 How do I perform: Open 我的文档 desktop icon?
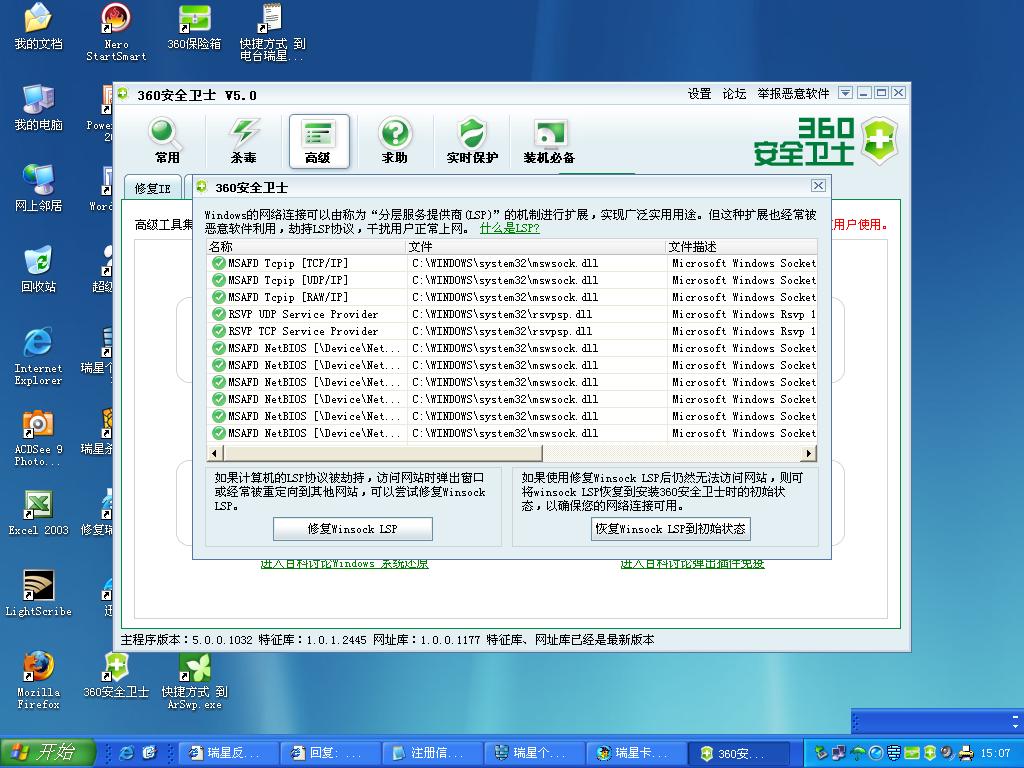(39, 26)
